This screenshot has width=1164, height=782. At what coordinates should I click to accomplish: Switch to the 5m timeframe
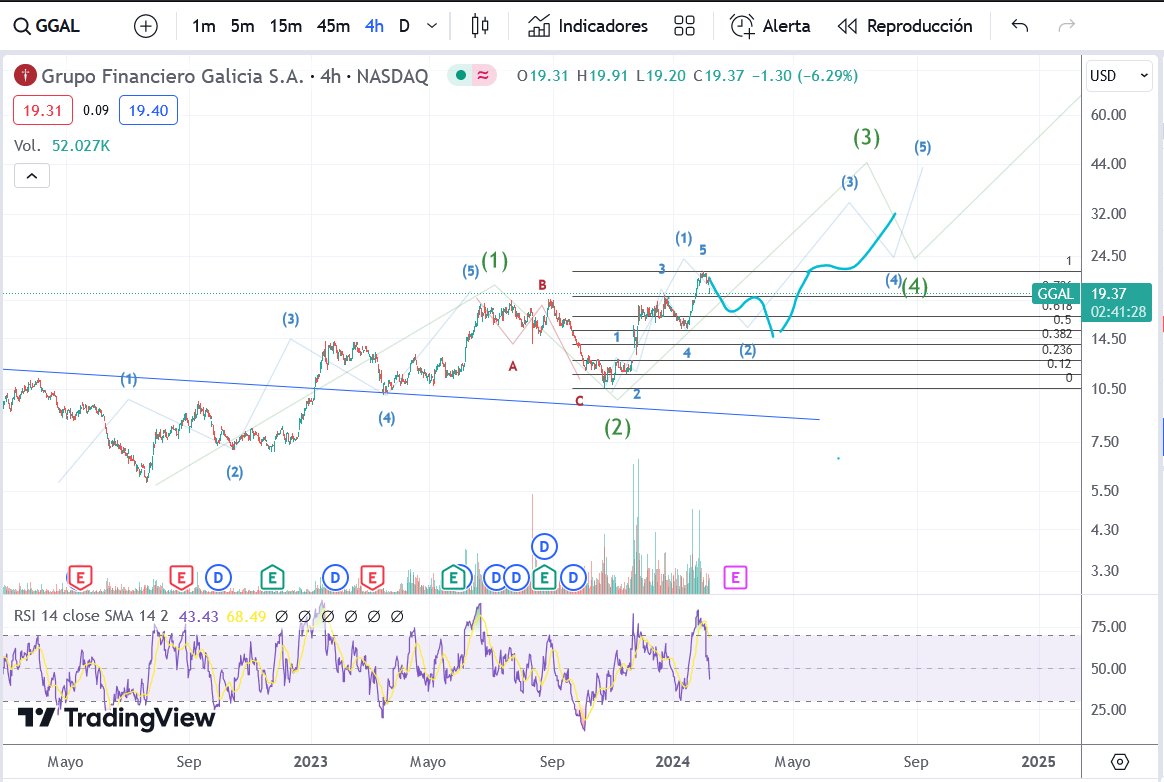[x=242, y=26]
